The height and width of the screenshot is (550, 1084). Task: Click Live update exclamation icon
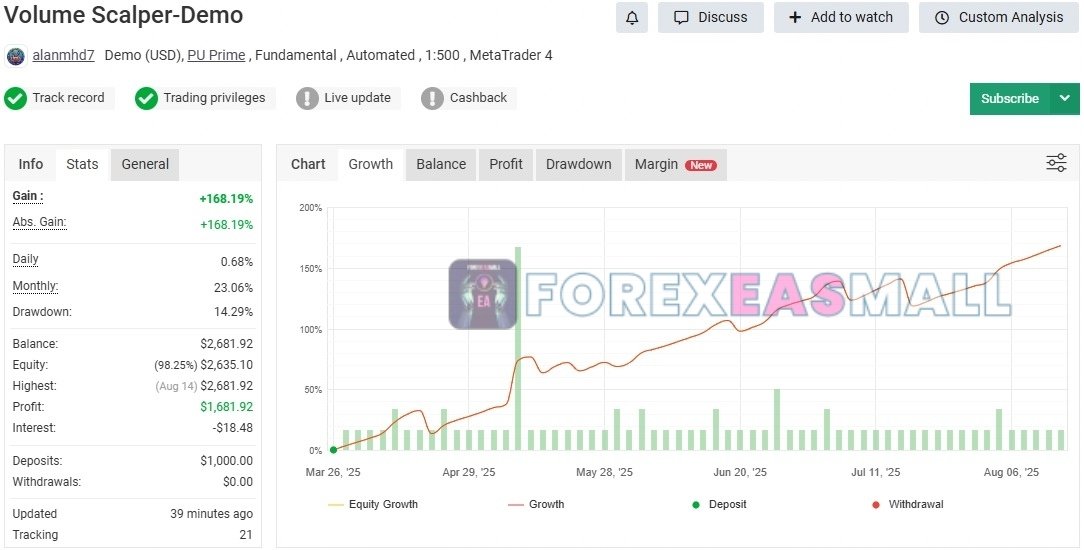point(307,98)
